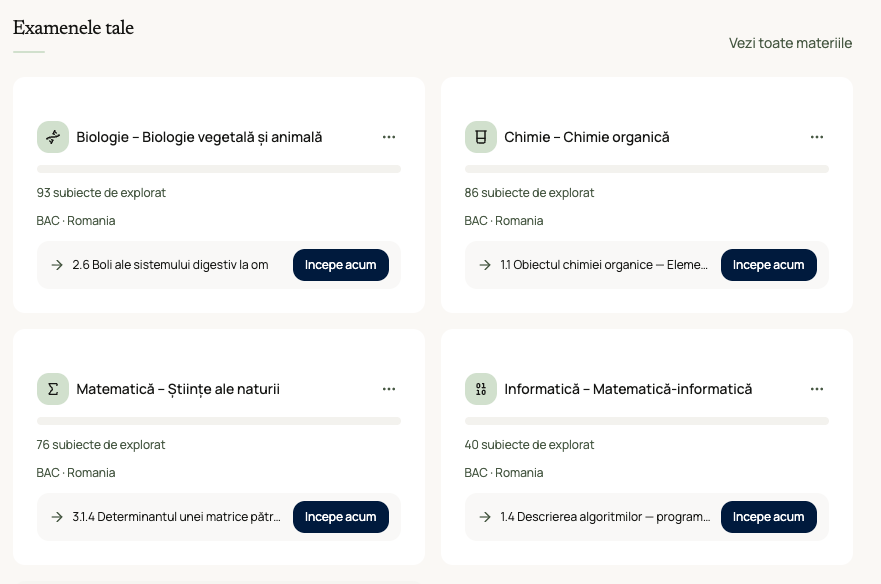
Task: Open Matematică – Științe ale naturii title
Action: point(178,389)
